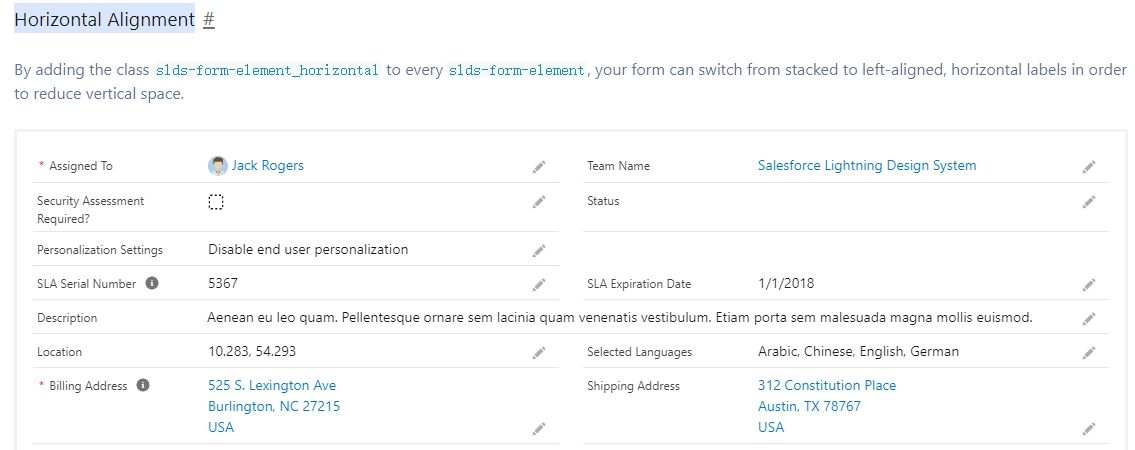Open Salesforce Lightning Design System link

click(866, 166)
